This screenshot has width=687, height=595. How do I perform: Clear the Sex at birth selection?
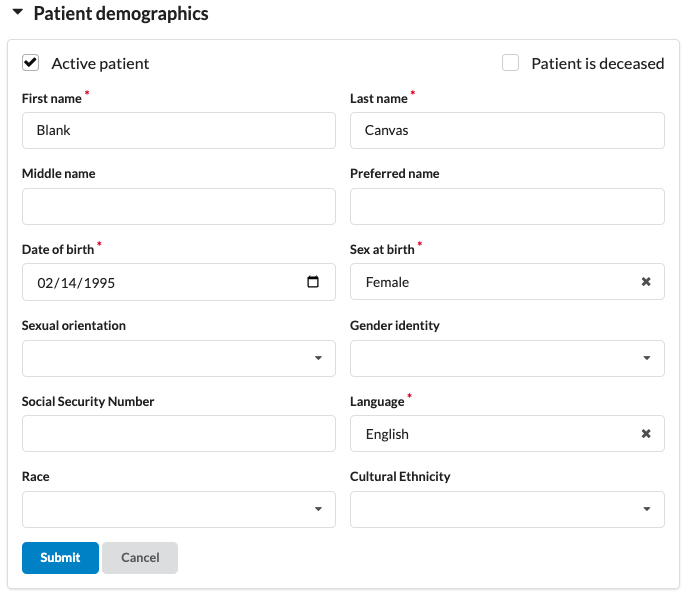click(646, 282)
